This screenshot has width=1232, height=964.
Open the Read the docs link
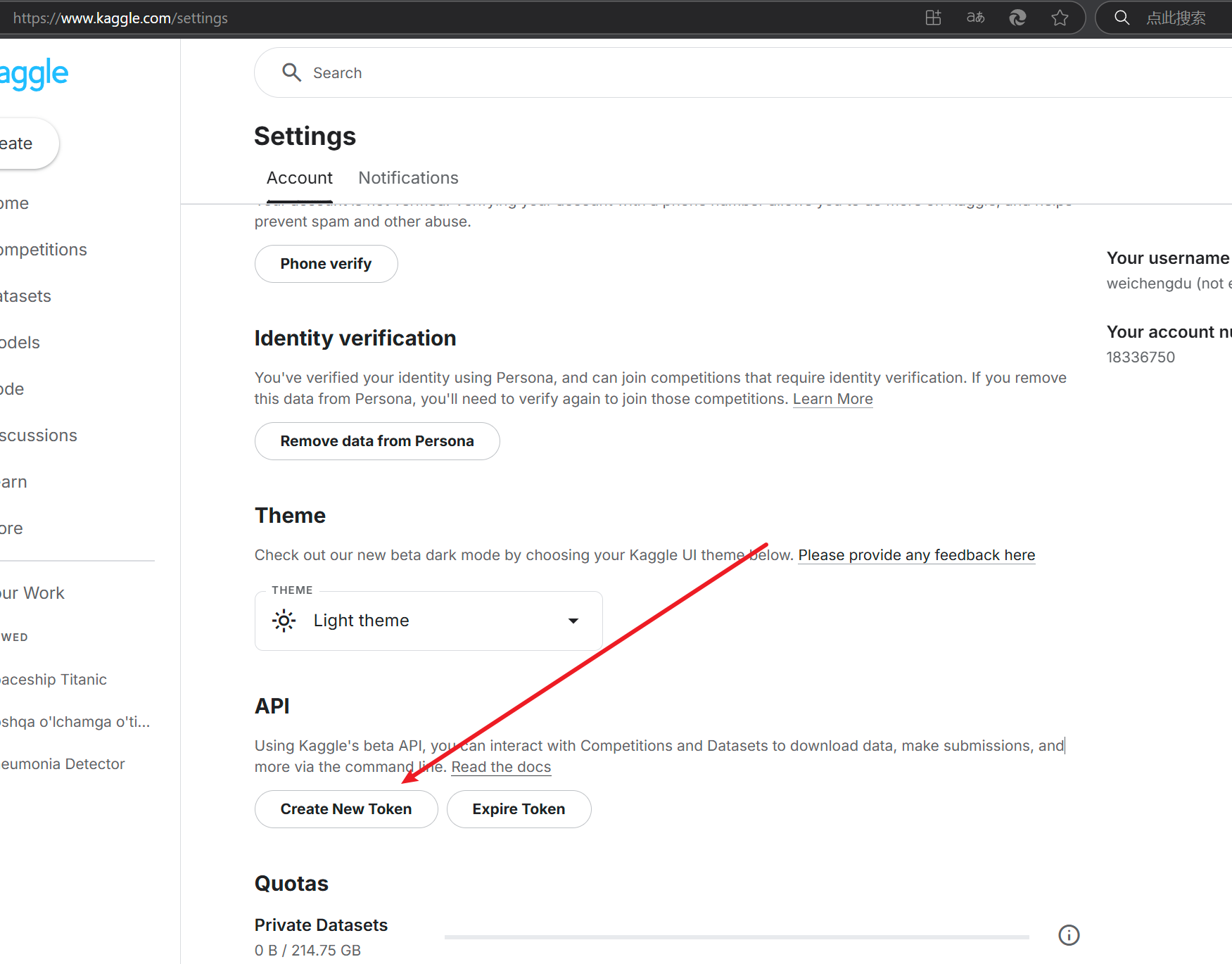tap(501, 767)
